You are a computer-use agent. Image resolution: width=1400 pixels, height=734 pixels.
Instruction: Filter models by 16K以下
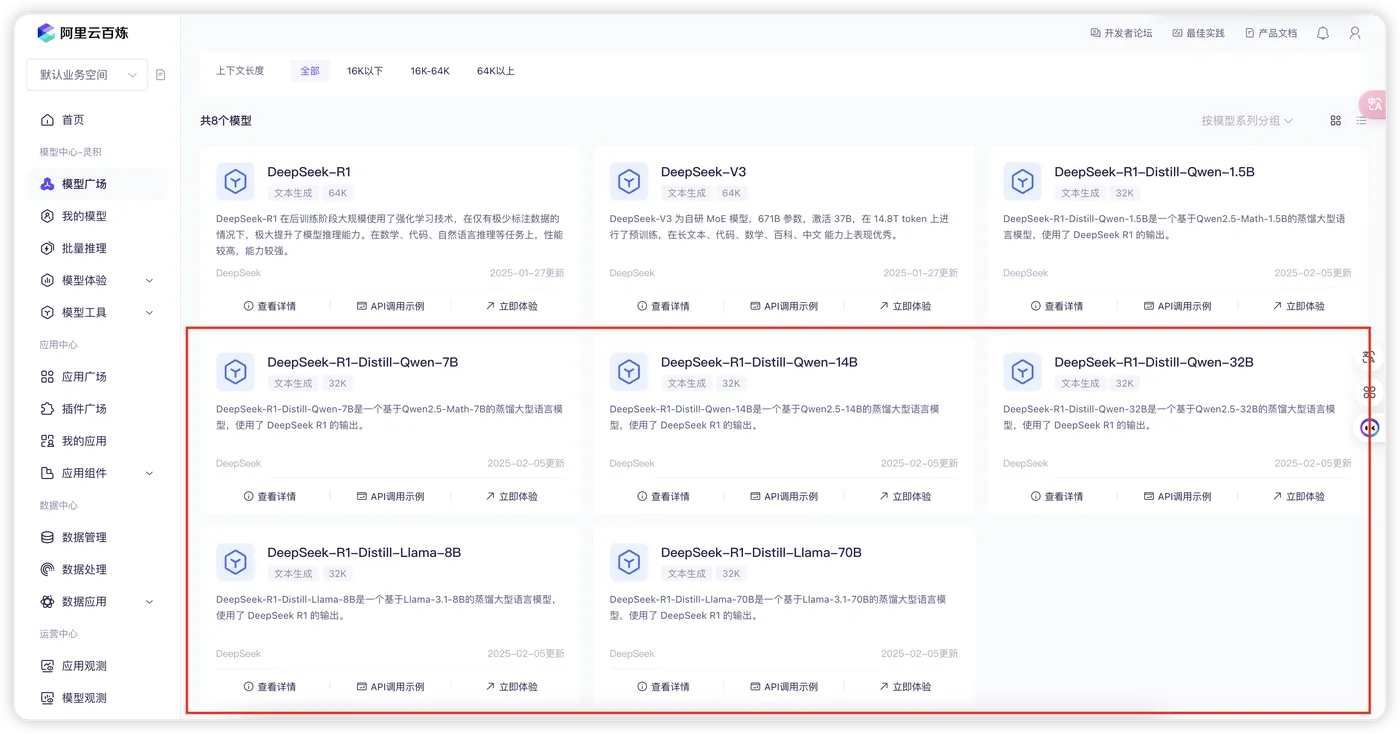click(x=365, y=71)
